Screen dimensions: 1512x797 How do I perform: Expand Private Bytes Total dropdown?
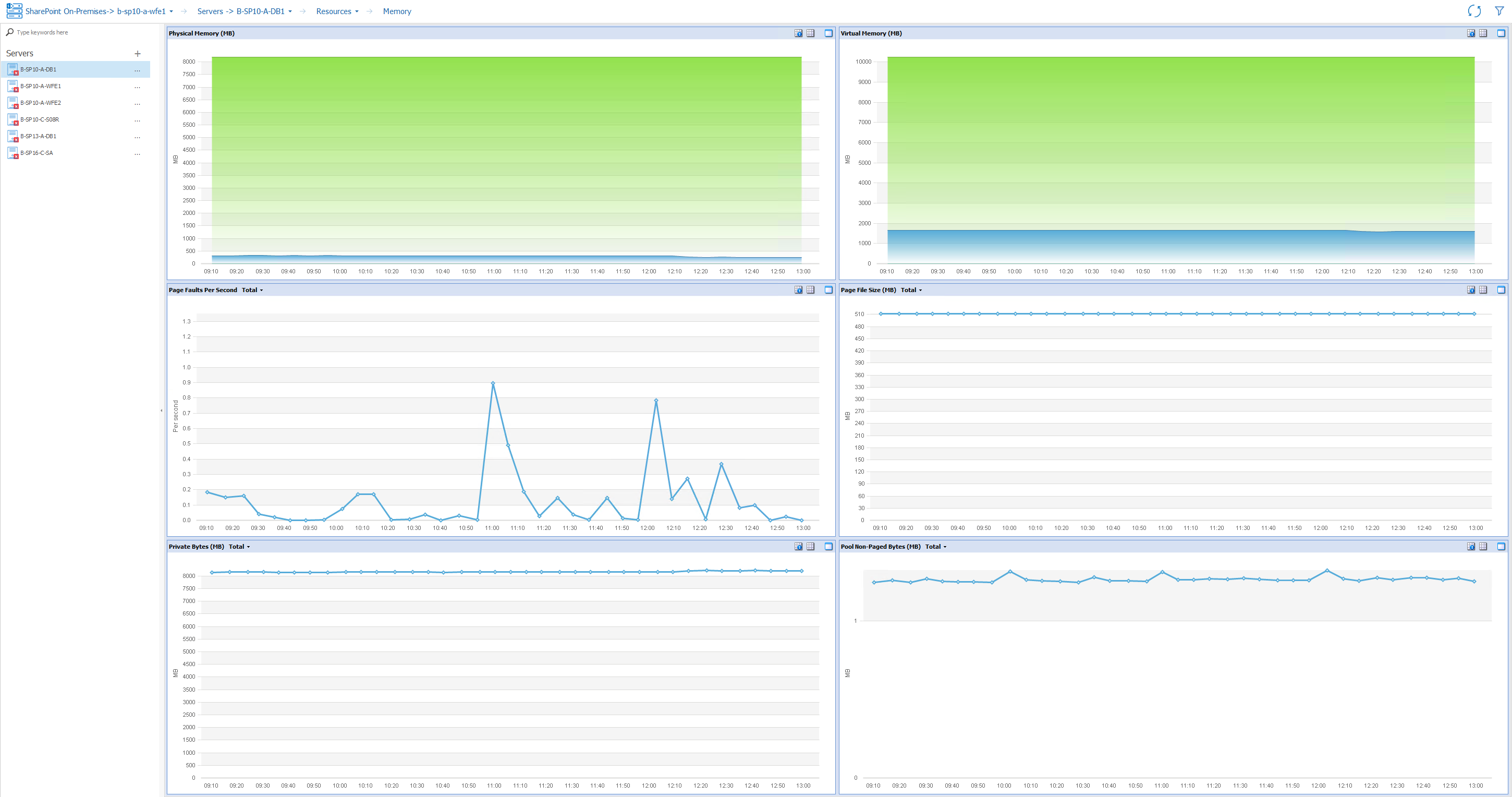click(239, 547)
